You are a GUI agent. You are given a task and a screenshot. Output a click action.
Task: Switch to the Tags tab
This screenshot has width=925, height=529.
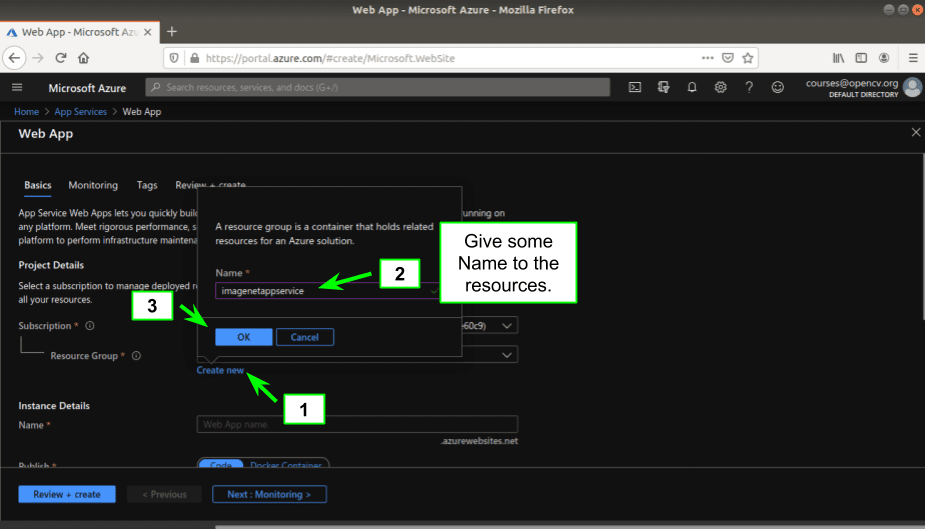[x=147, y=185]
